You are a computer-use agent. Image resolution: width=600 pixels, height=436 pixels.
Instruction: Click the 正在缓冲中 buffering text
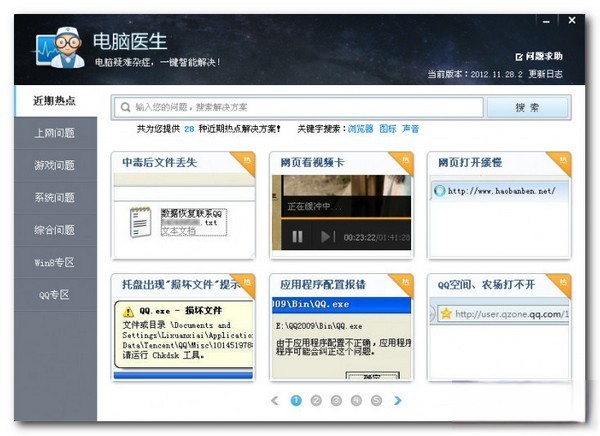point(314,207)
